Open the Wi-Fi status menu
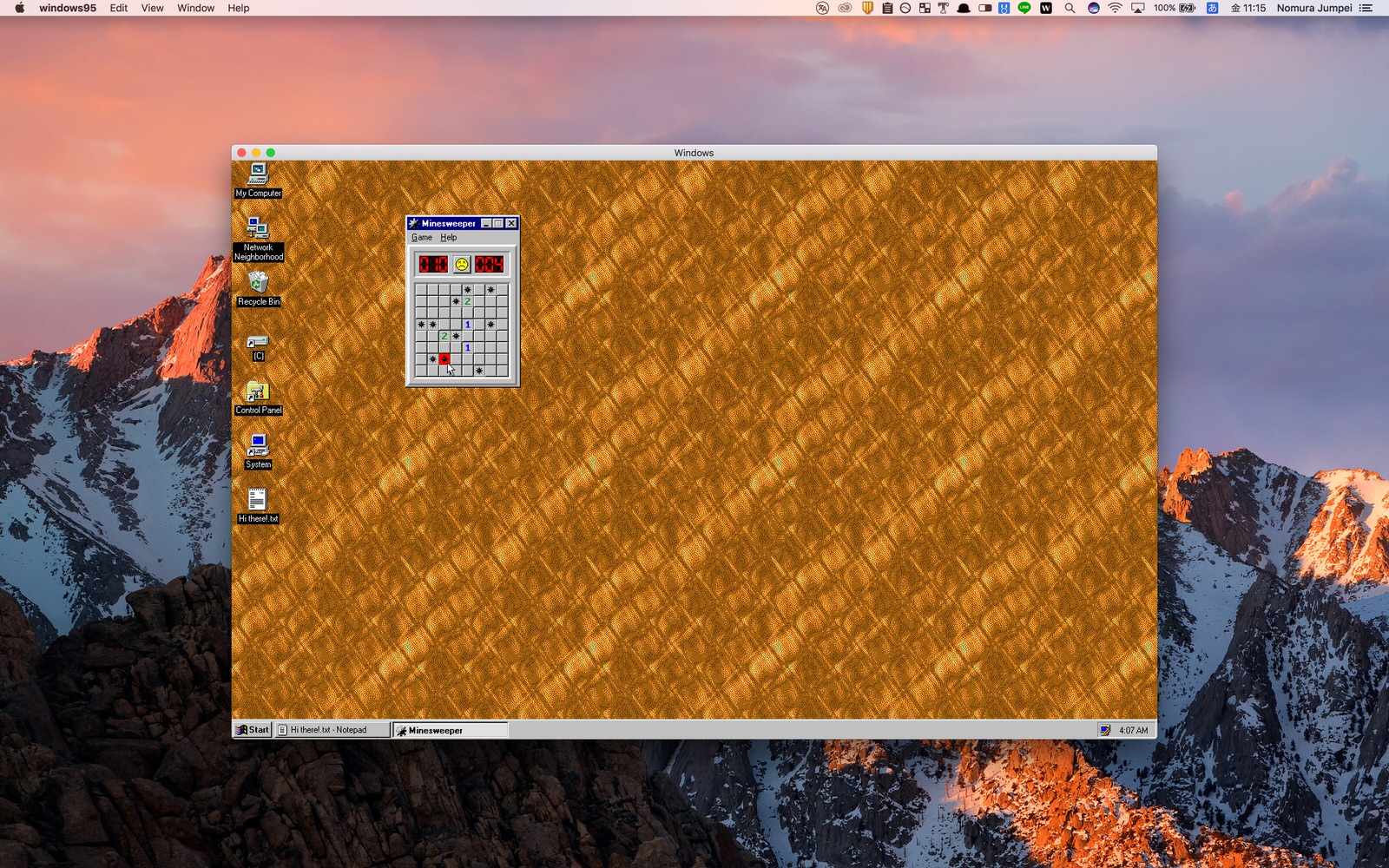Image resolution: width=1389 pixels, height=868 pixels. 1116,8
